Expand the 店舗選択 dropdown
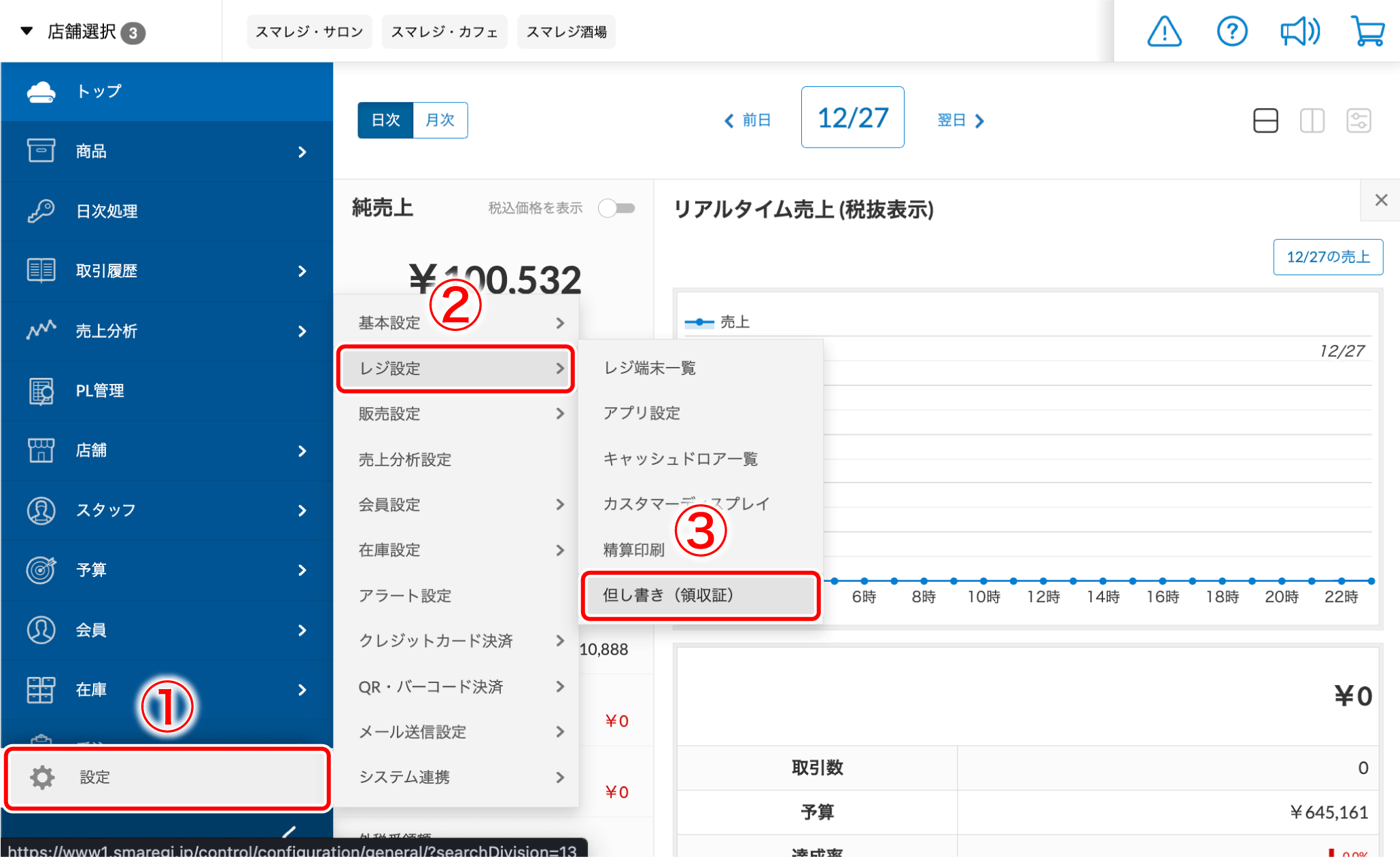 pyautogui.click(x=82, y=32)
